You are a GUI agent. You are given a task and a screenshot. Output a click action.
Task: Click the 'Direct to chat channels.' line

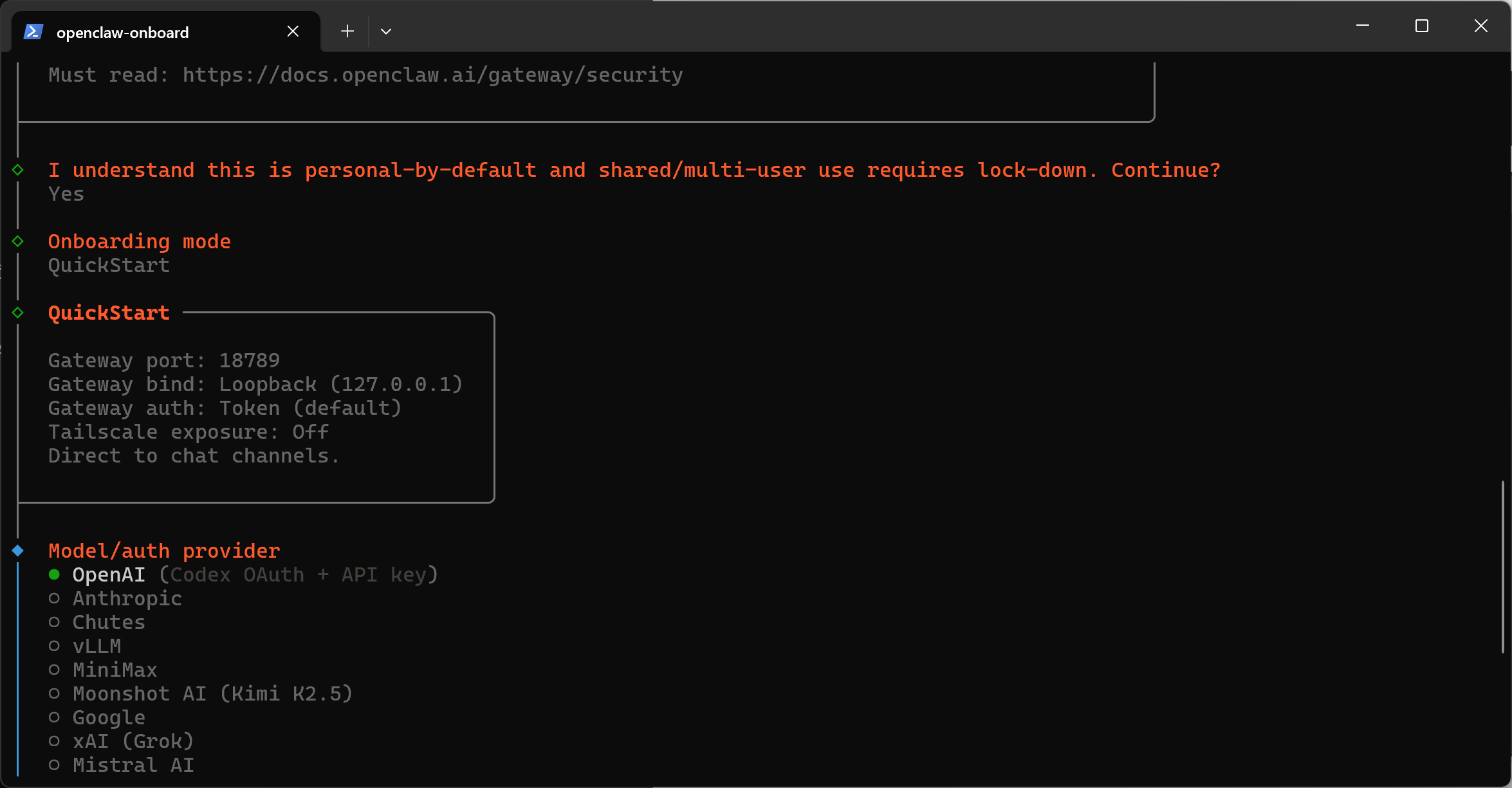194,455
